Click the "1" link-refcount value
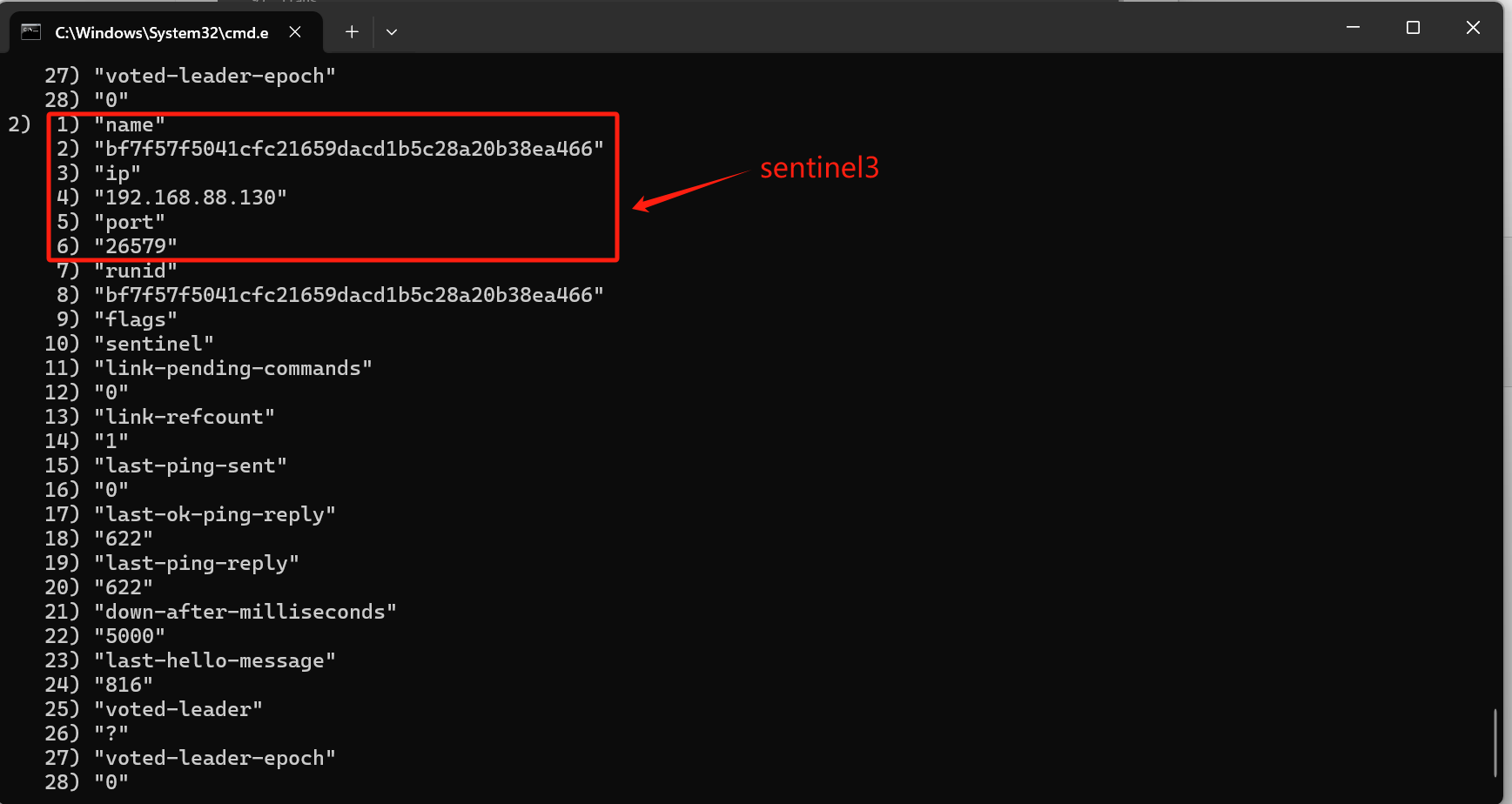 (x=111, y=442)
